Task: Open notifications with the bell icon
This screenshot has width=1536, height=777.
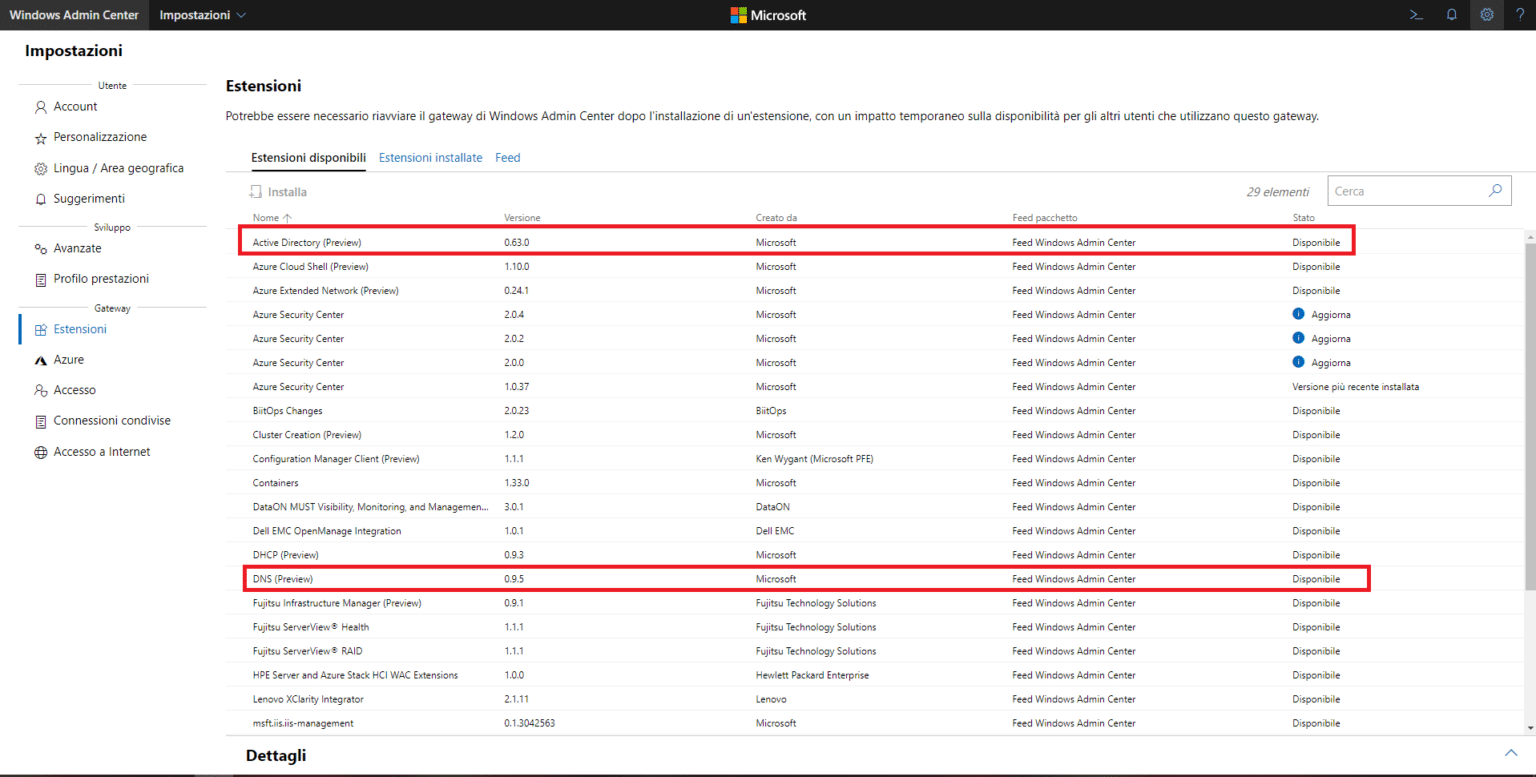Action: 1451,15
